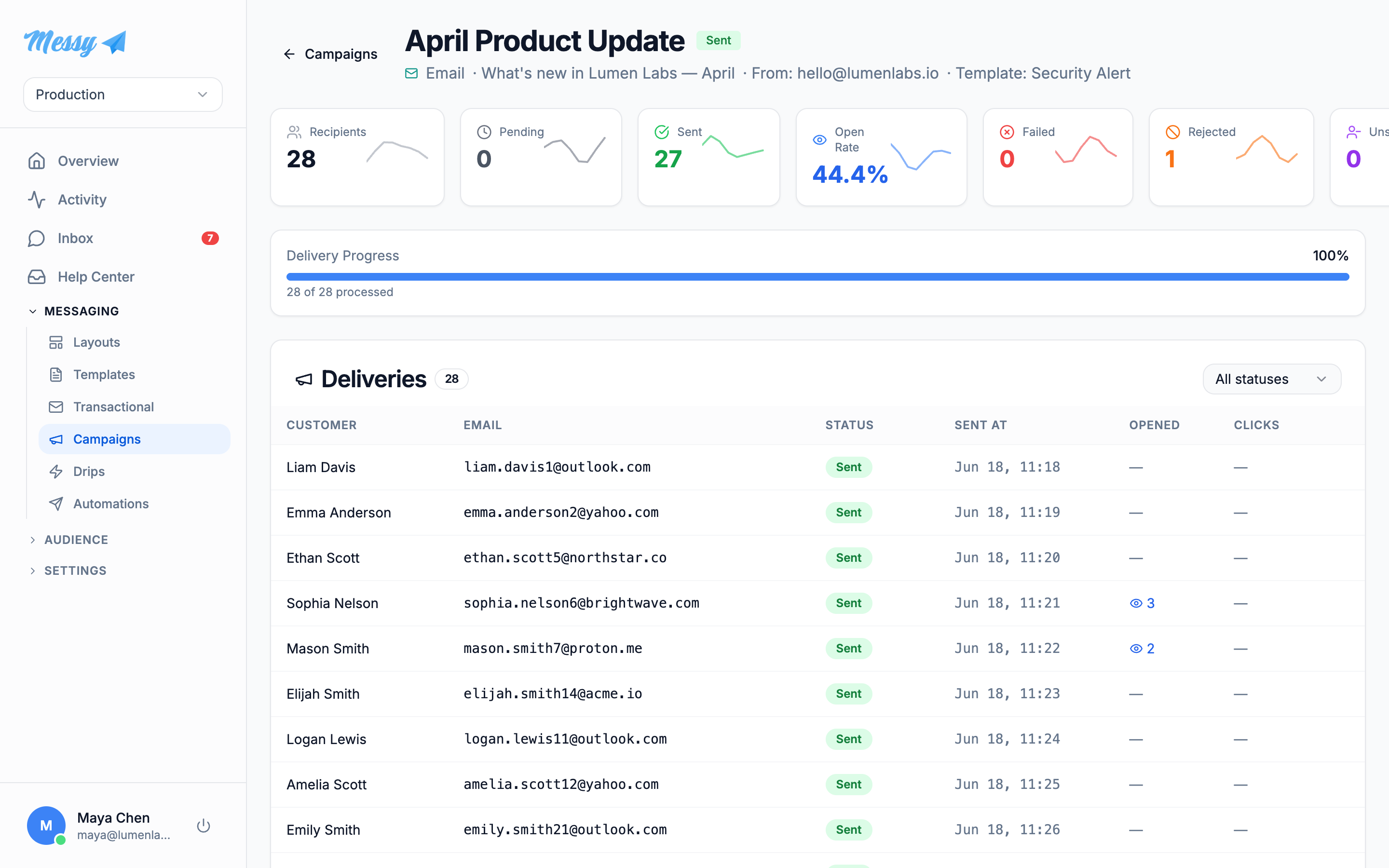Open the Overview home icon
The width and height of the screenshot is (1389, 868).
pos(37,161)
